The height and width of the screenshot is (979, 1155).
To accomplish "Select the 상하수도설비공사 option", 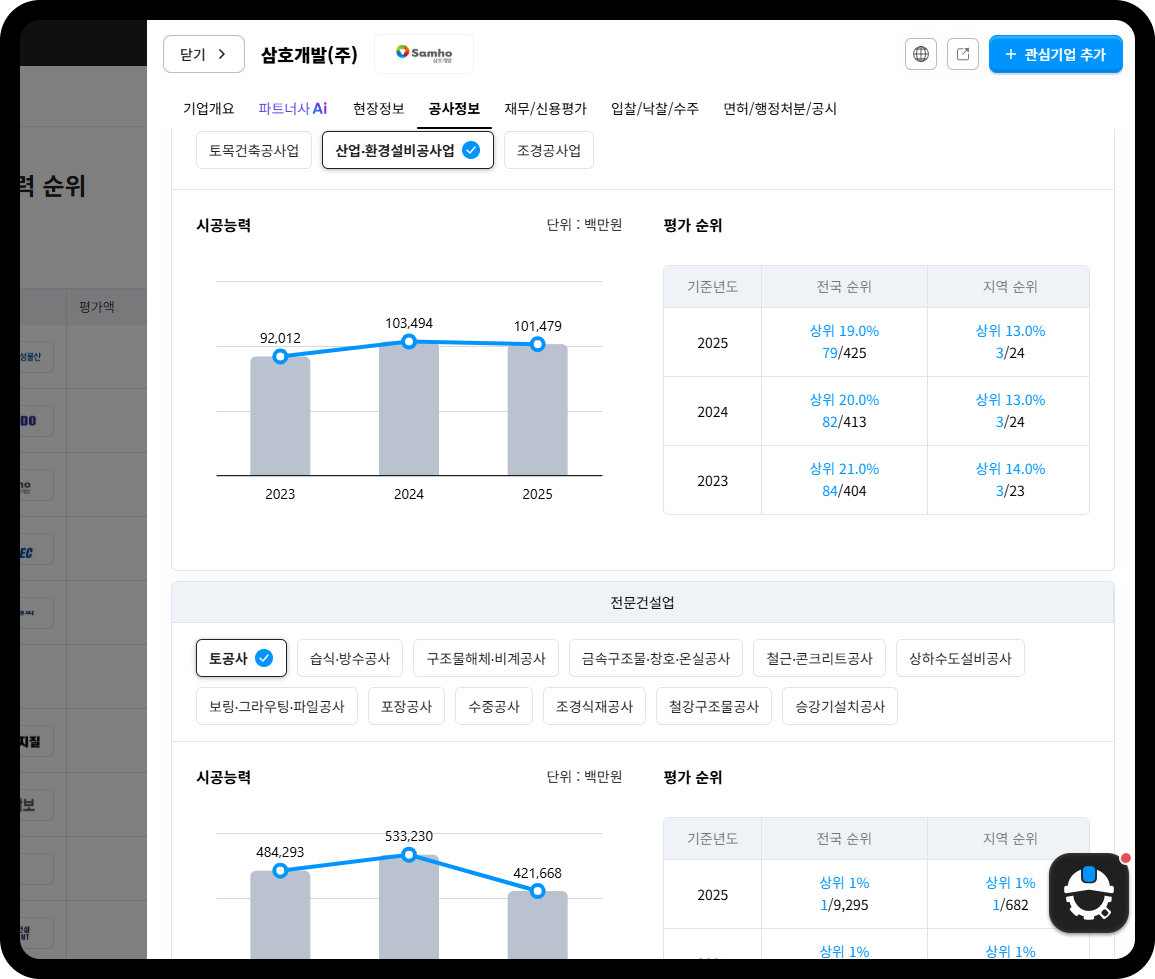I will pyautogui.click(x=961, y=658).
